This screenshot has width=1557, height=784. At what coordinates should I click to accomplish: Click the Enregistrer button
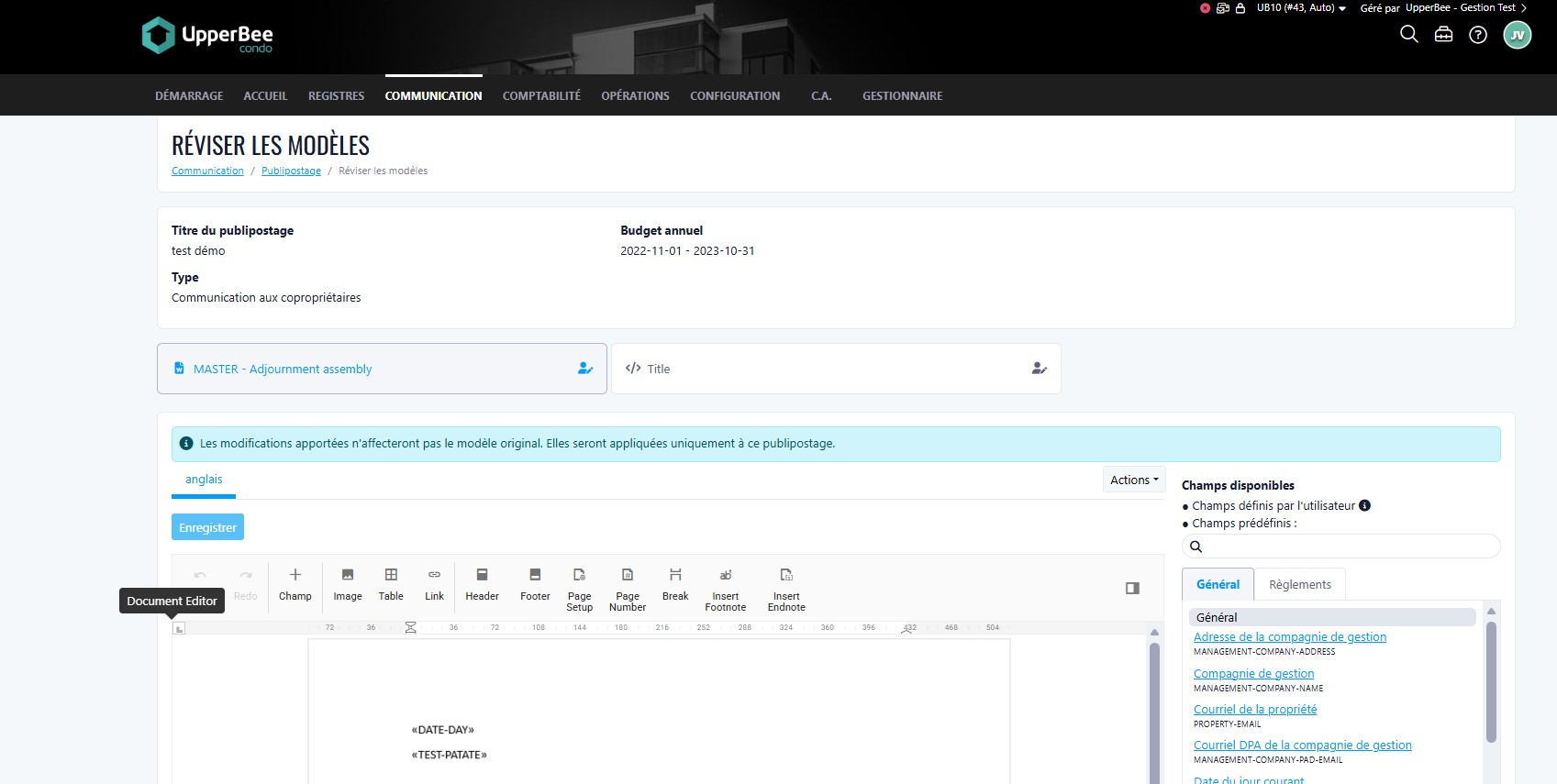click(207, 527)
